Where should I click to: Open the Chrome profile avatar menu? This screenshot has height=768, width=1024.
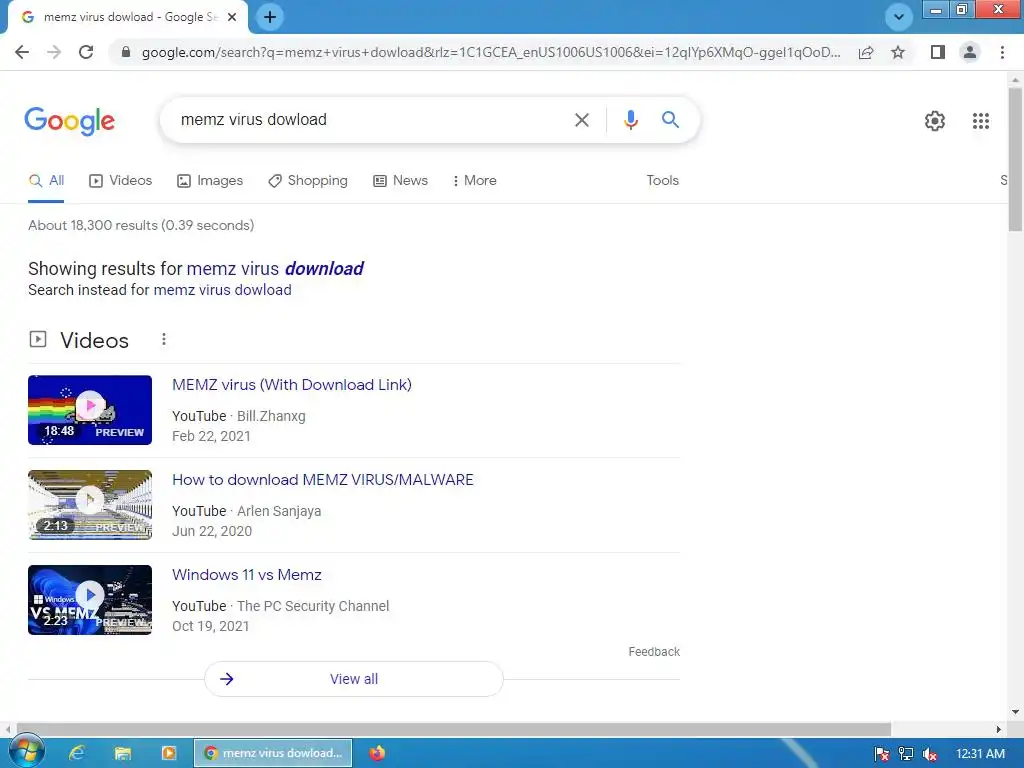(x=970, y=52)
